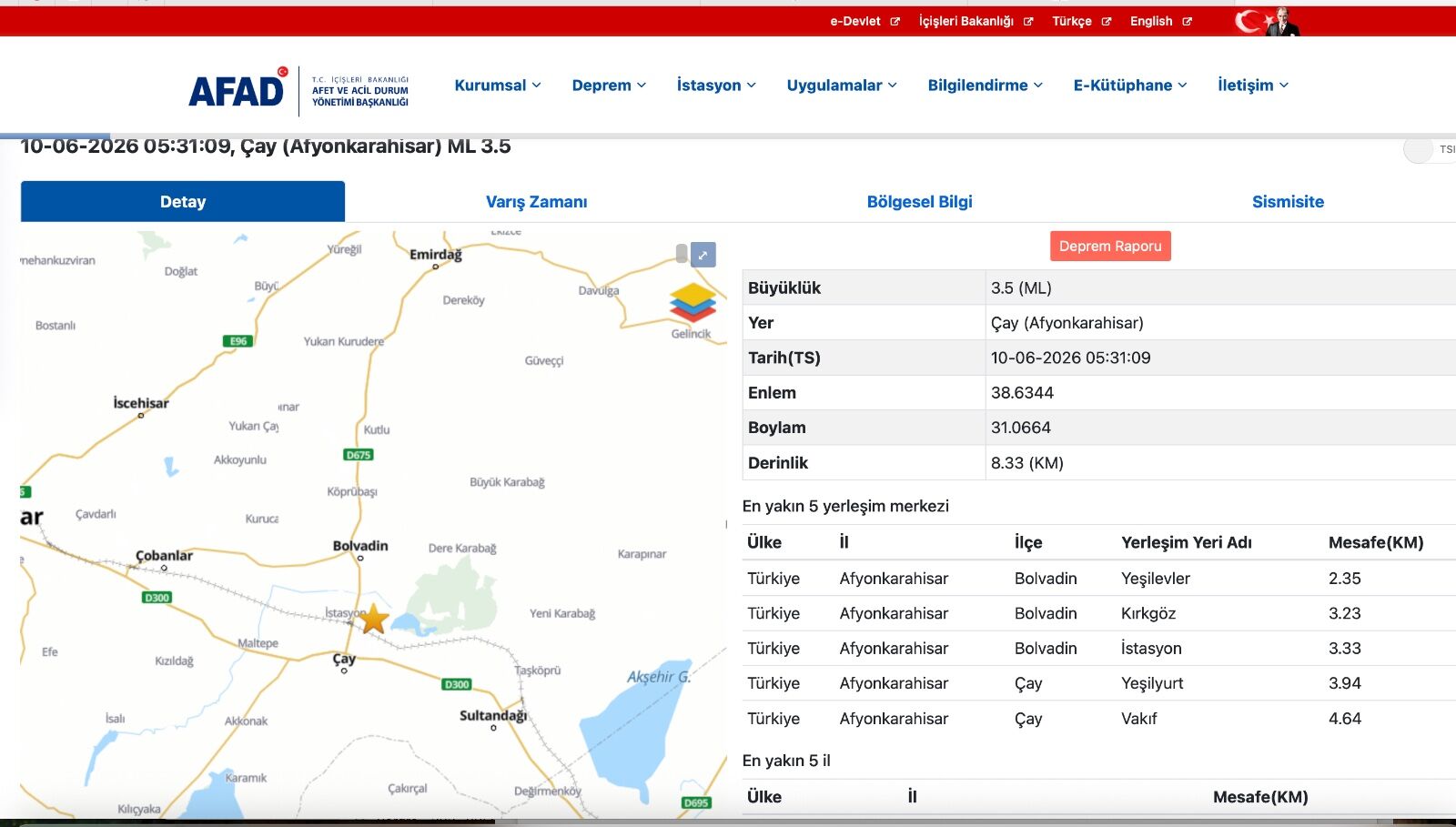
Task: Expand the map to fullscreen
Action: 703,255
